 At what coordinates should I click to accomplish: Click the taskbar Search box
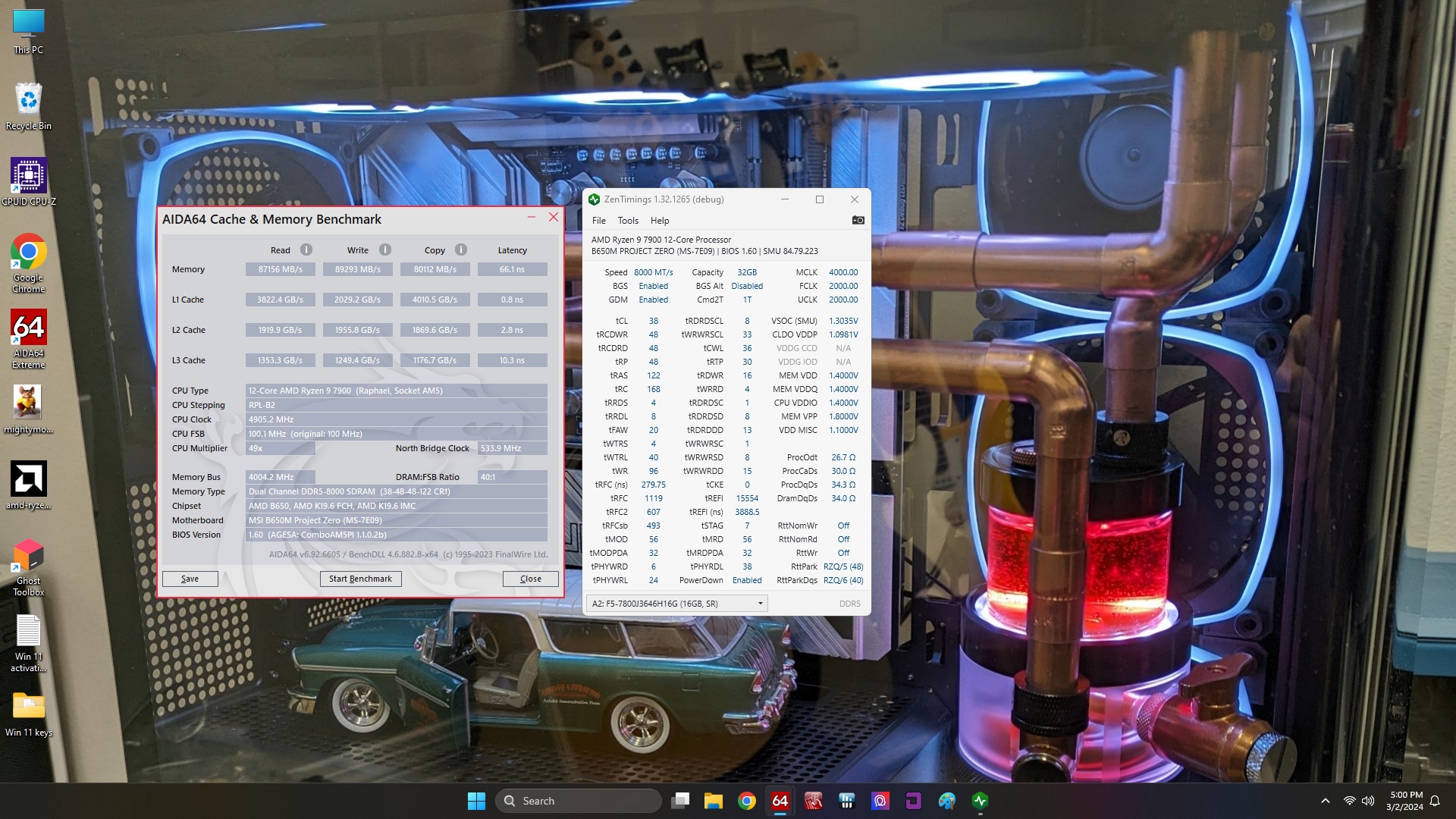pyautogui.click(x=578, y=801)
